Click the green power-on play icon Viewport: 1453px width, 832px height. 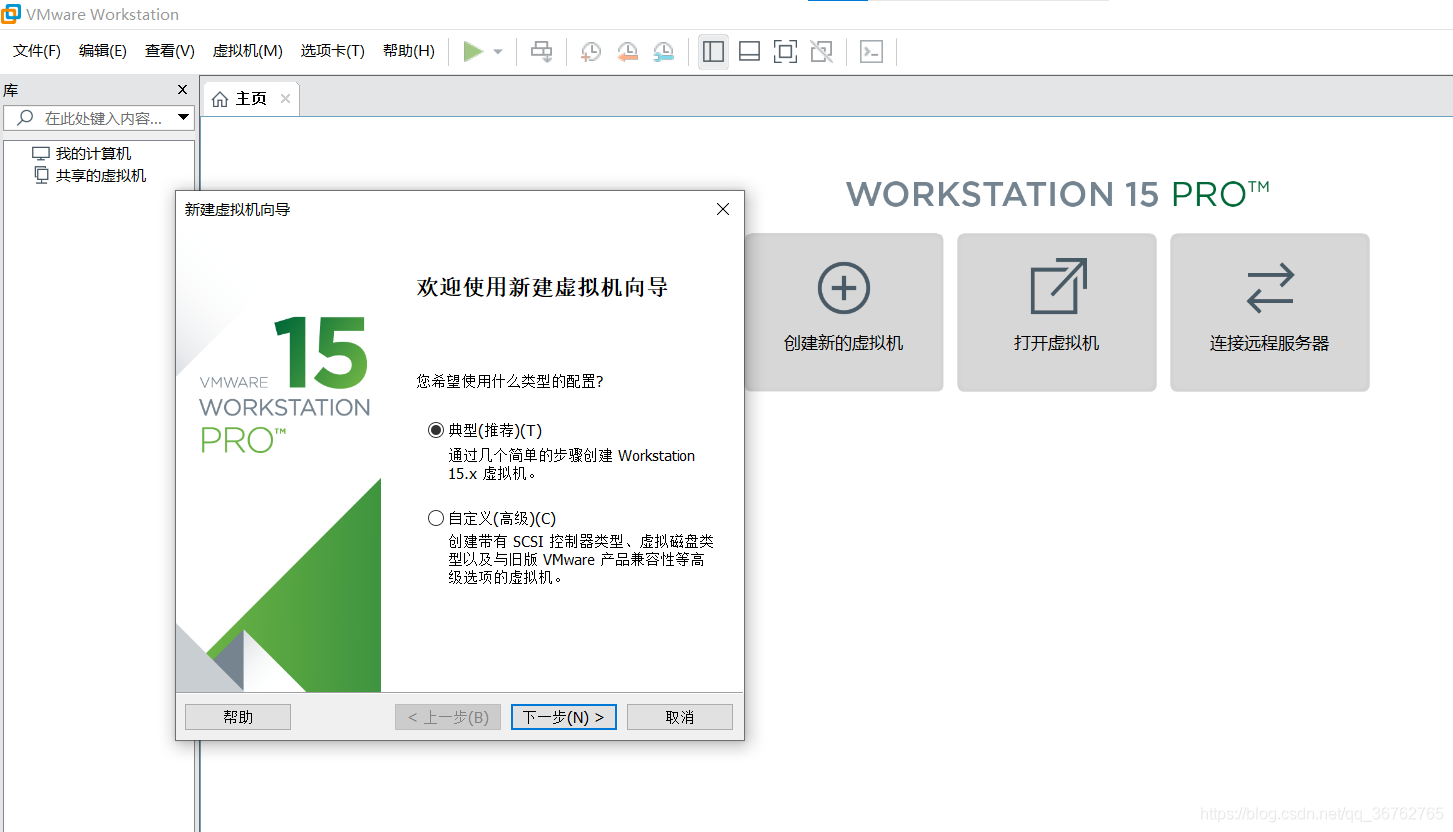click(x=473, y=51)
